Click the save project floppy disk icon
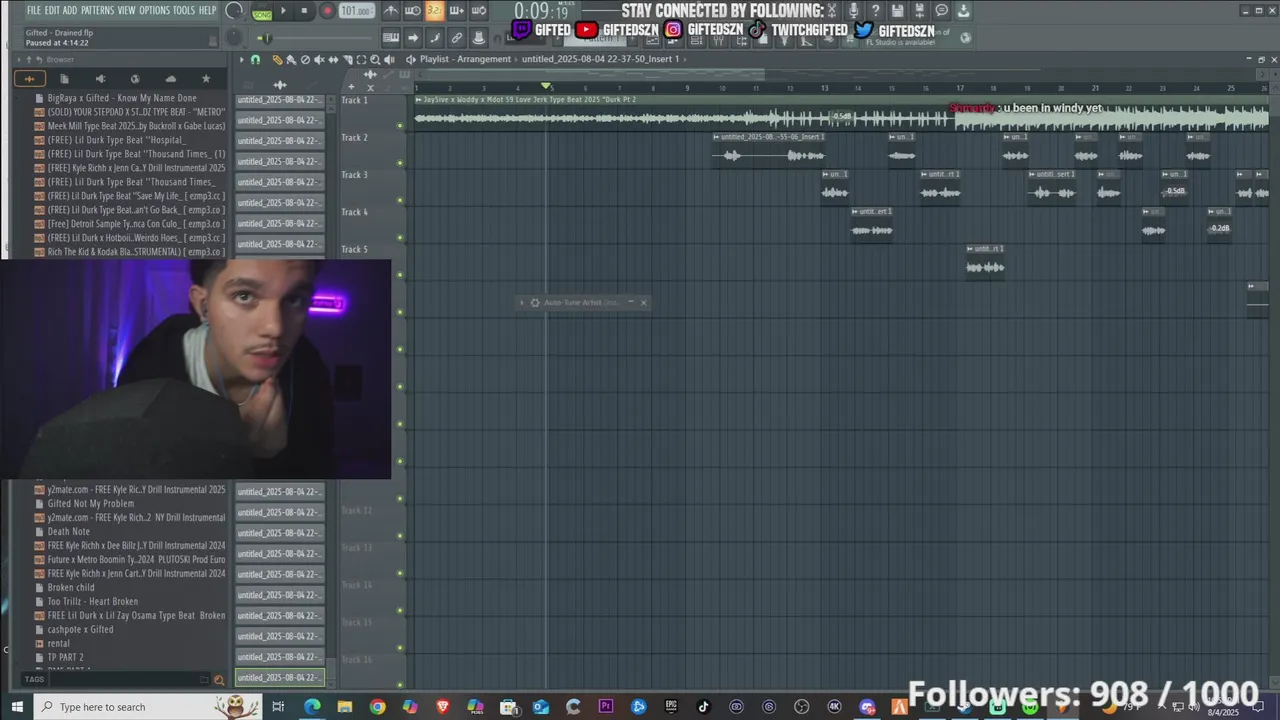The image size is (1280, 720). point(898,11)
